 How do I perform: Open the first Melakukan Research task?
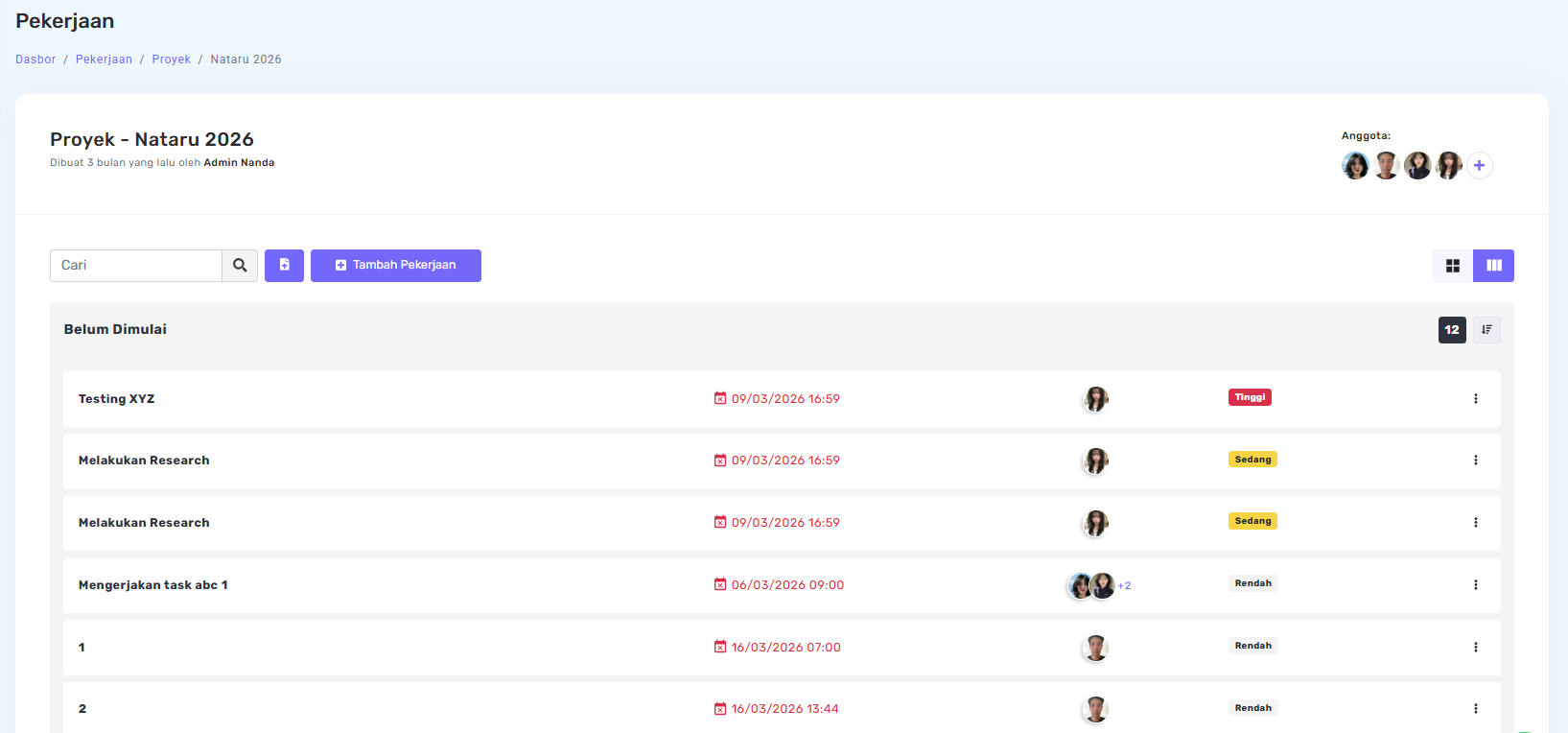click(x=144, y=461)
